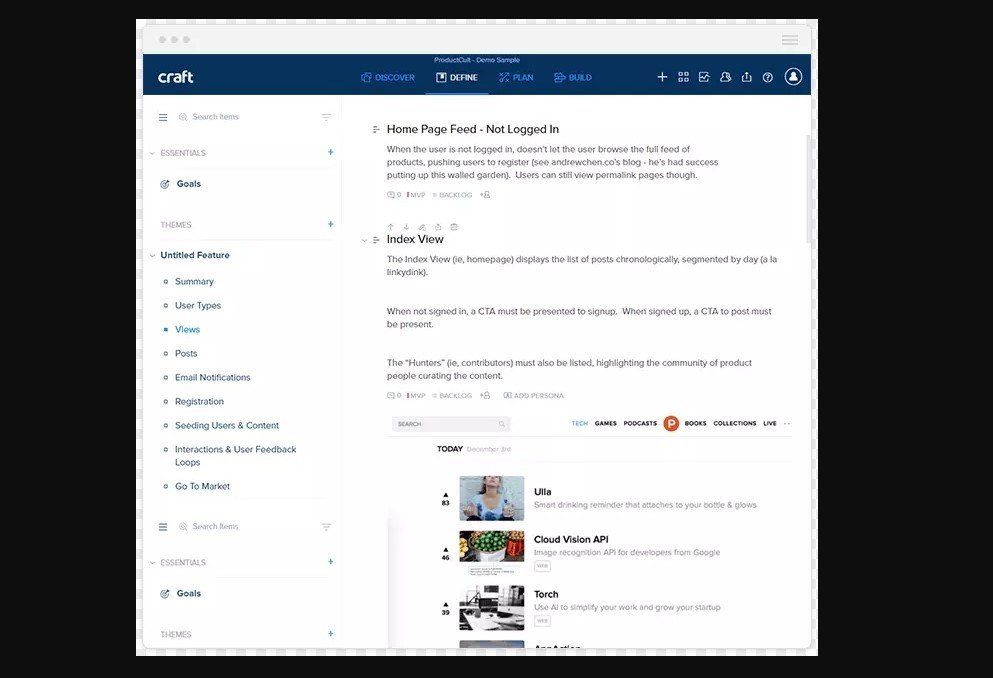Click the Goals target icon under first Essentials
Screen dimensions: 993x678
165,184
